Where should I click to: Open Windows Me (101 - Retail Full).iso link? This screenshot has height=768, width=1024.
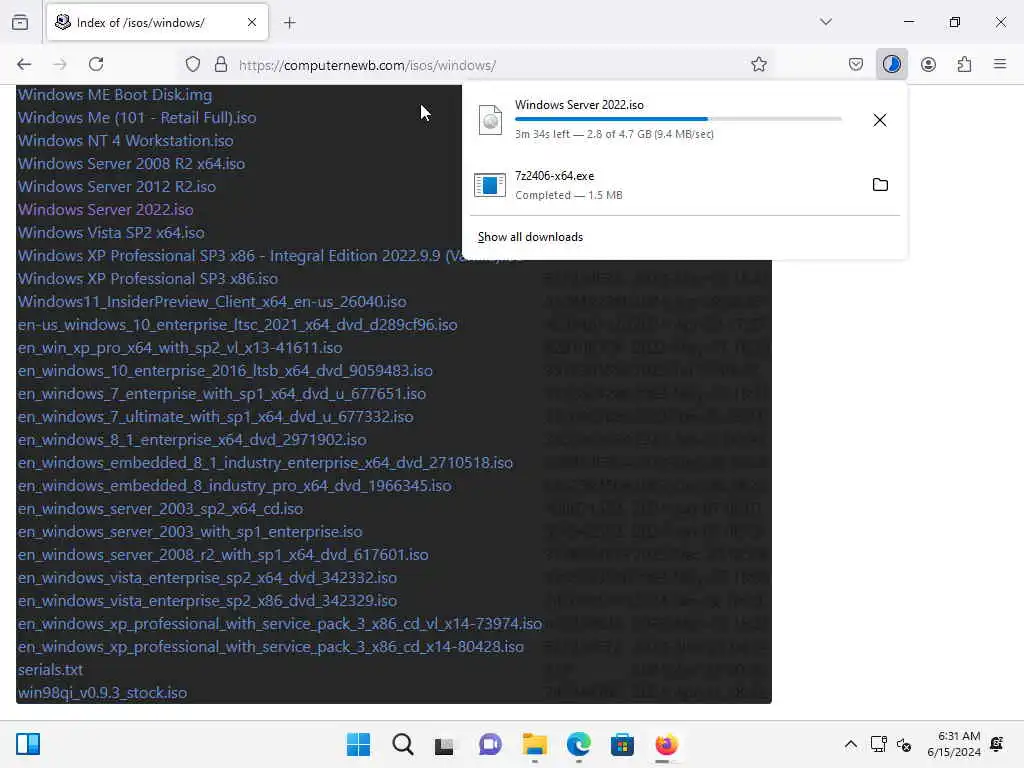coord(137,118)
